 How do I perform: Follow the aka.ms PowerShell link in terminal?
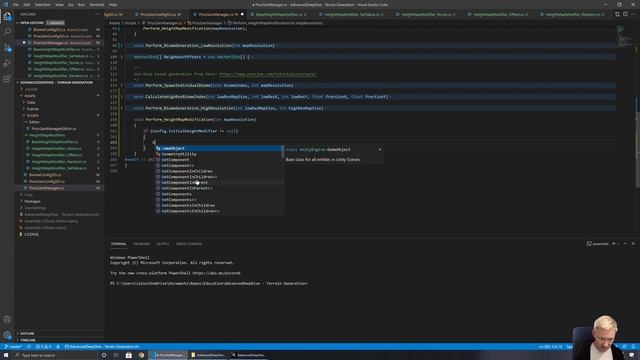216,273
